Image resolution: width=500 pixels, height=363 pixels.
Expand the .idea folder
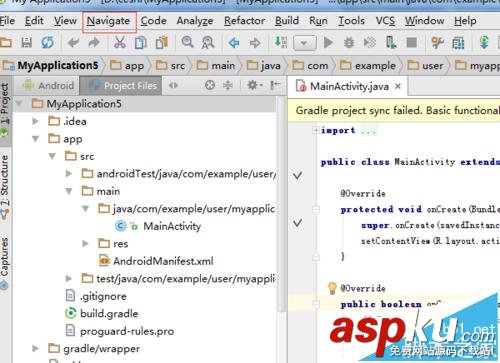click(x=35, y=121)
